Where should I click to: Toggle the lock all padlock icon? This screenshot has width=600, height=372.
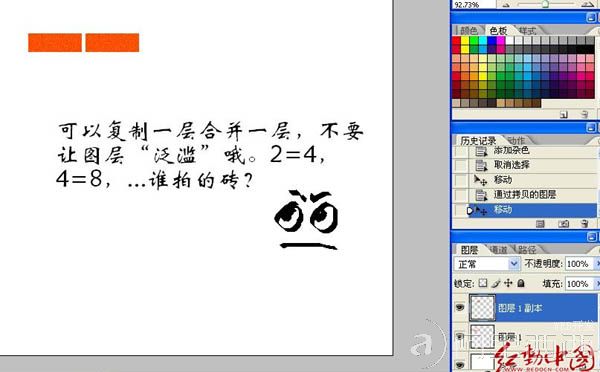point(520,283)
